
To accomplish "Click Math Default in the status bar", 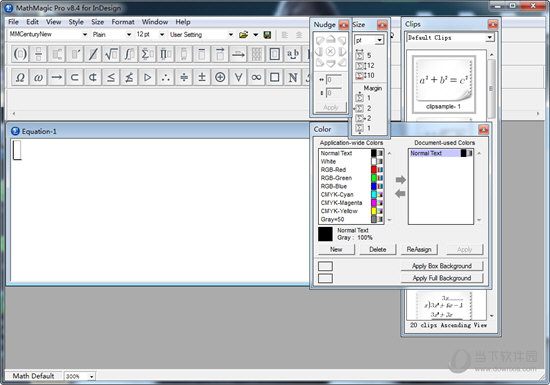I will pos(33,376).
